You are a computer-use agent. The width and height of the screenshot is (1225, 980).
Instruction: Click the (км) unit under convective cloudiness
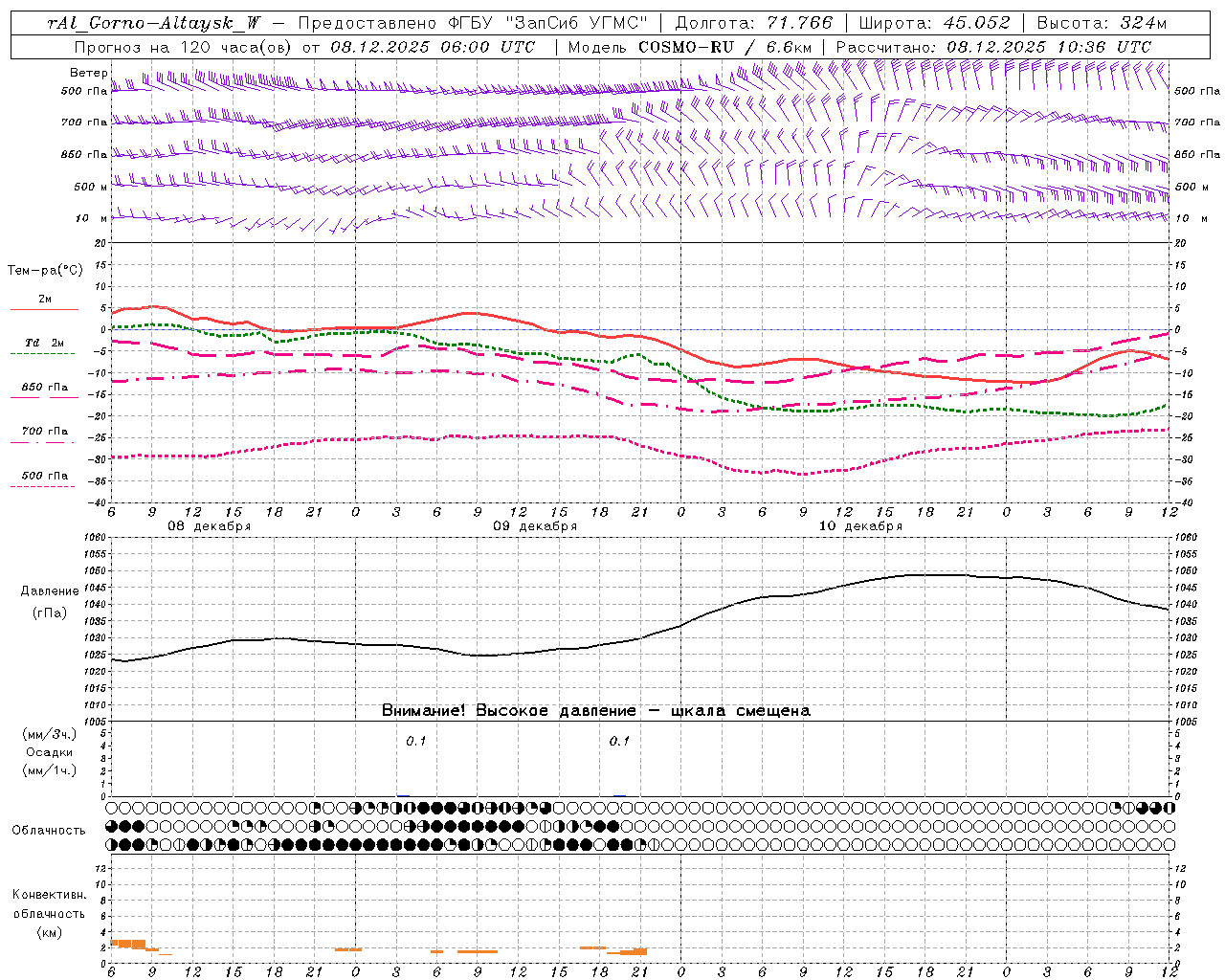(49, 932)
